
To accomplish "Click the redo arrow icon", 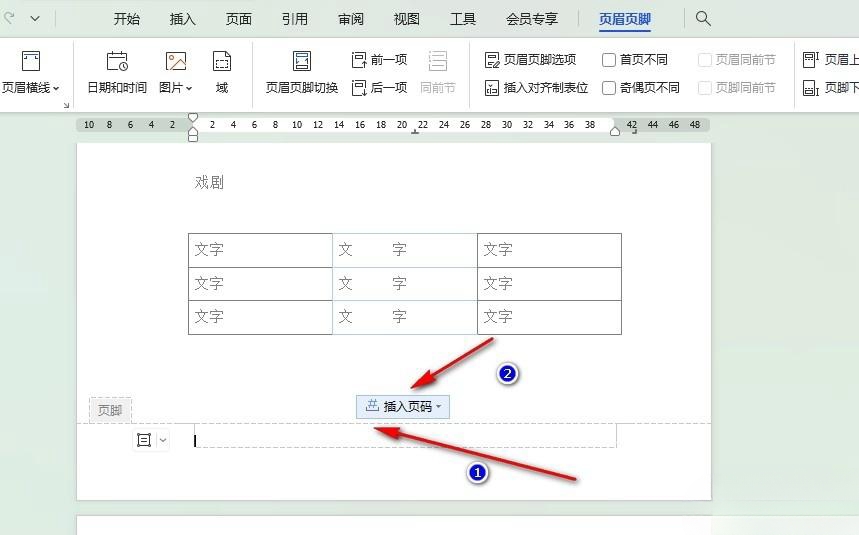I will [8, 18].
